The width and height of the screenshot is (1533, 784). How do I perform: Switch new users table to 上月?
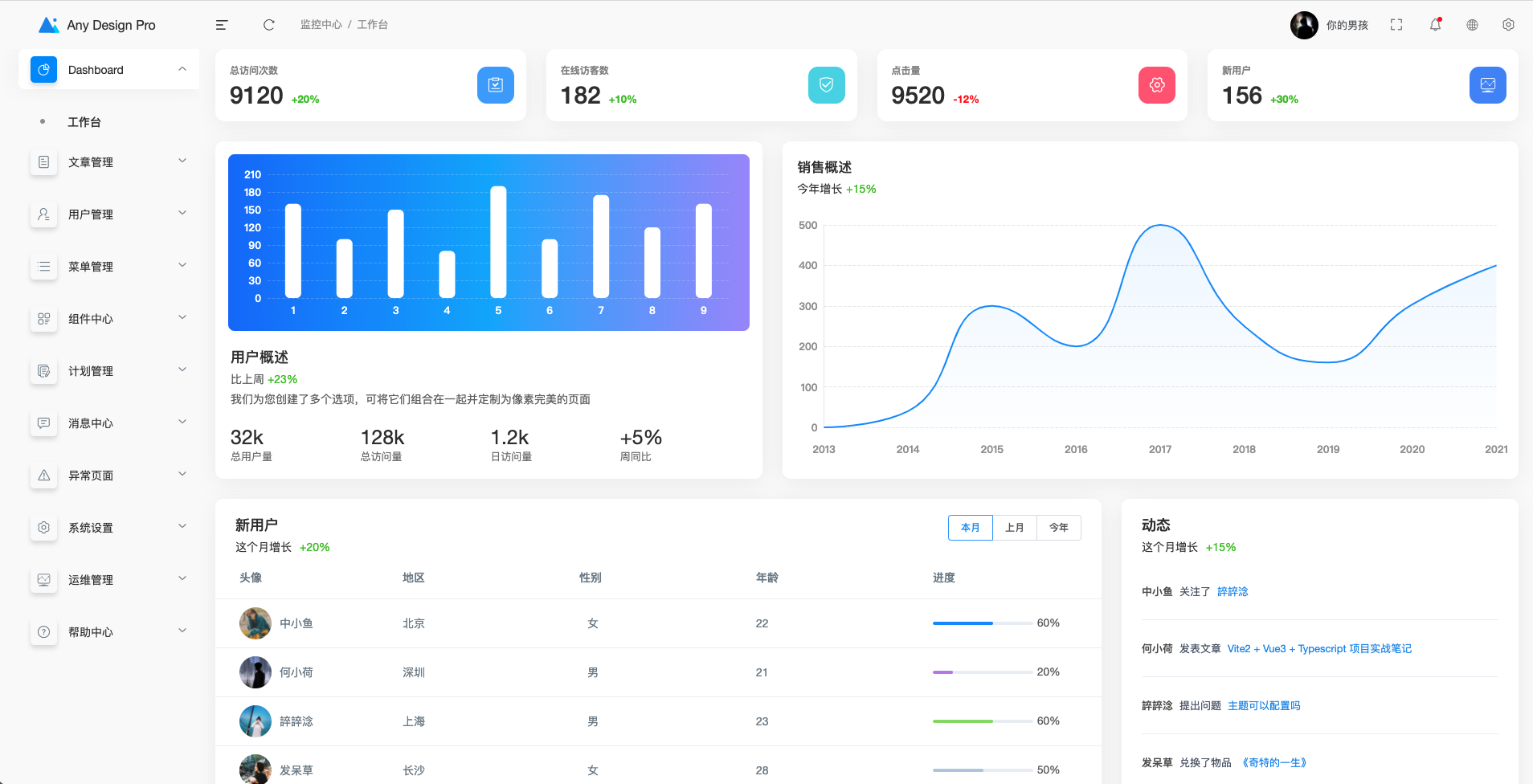[1014, 528]
